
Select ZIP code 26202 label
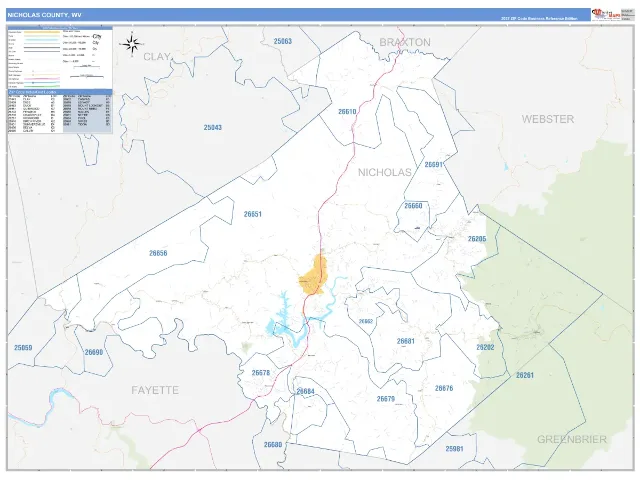[x=485, y=347]
